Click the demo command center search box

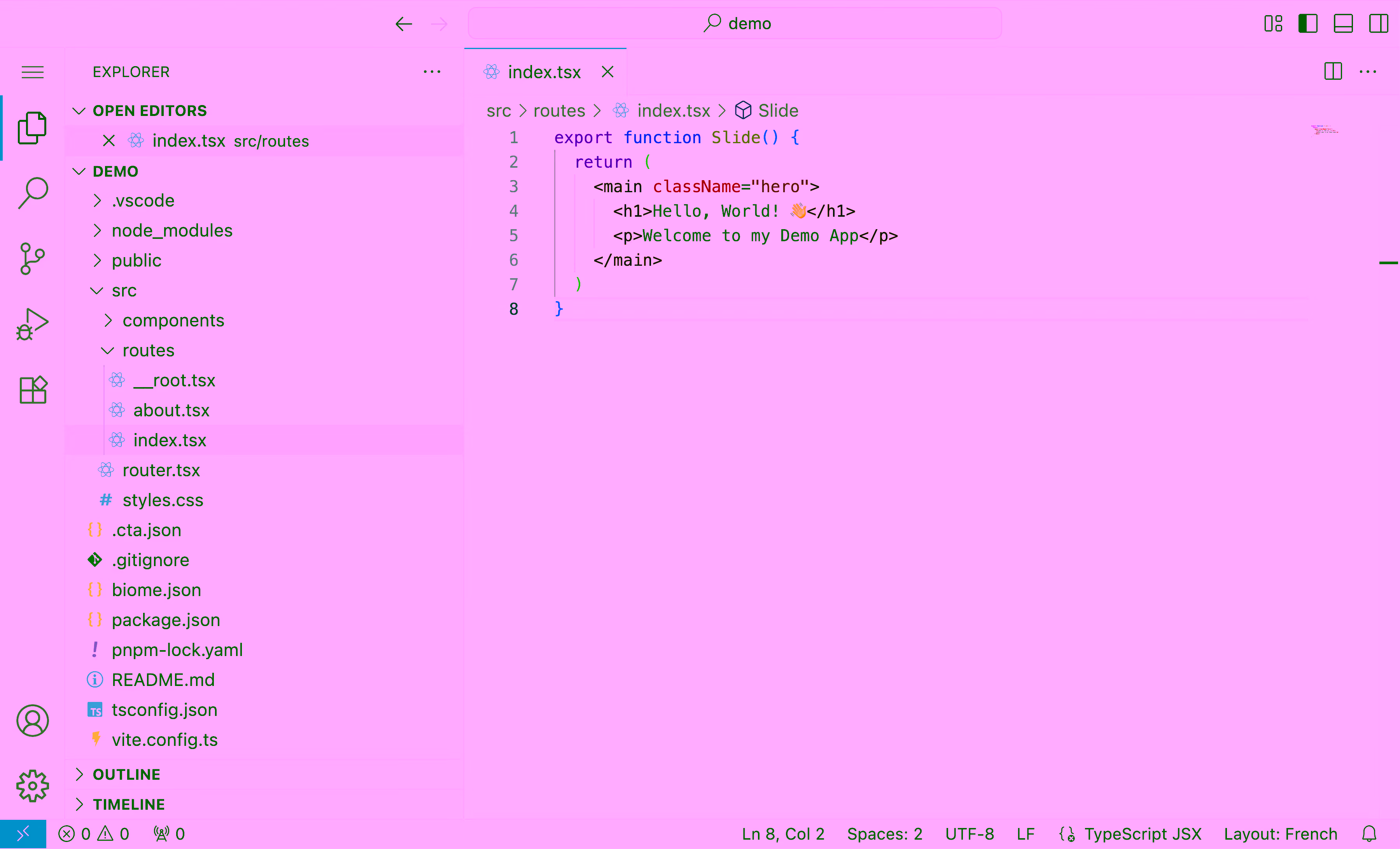[734, 23]
